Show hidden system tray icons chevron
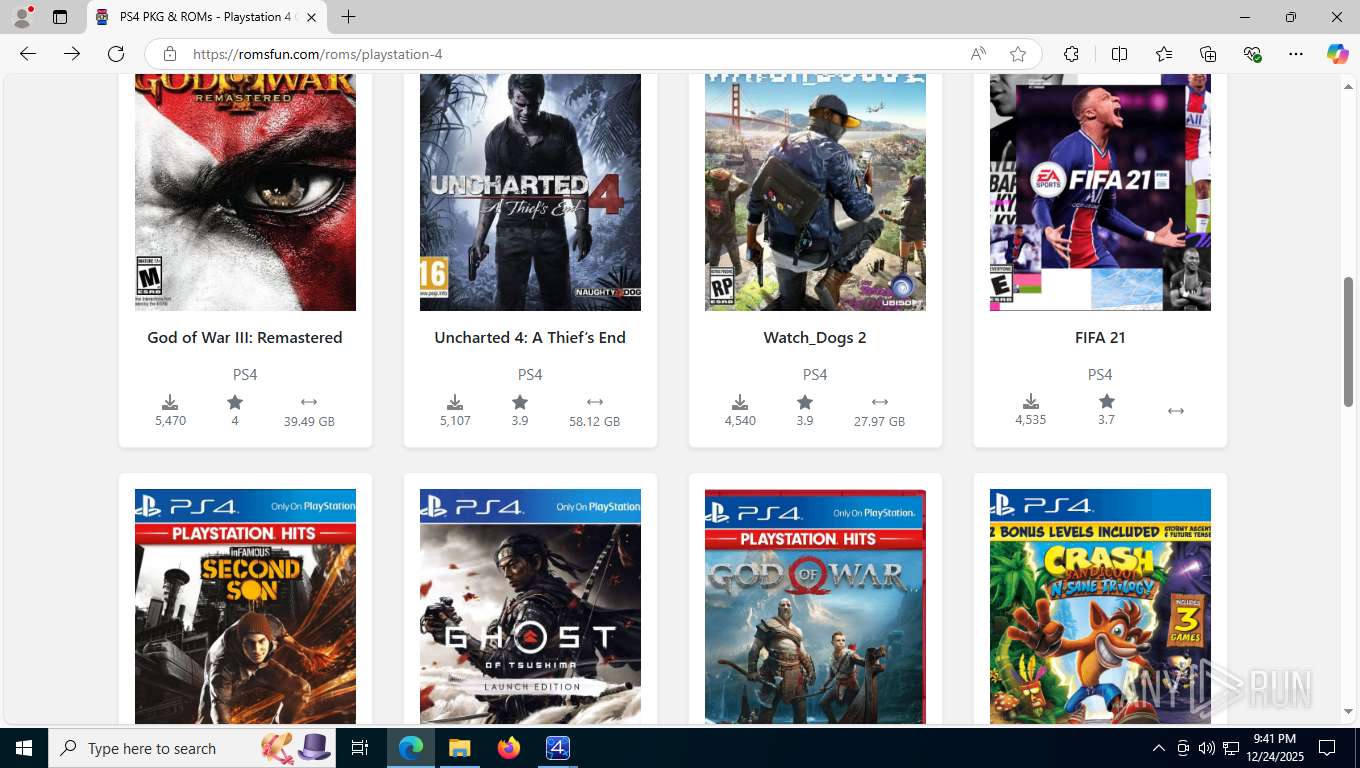This screenshot has width=1360, height=768. [1158, 748]
